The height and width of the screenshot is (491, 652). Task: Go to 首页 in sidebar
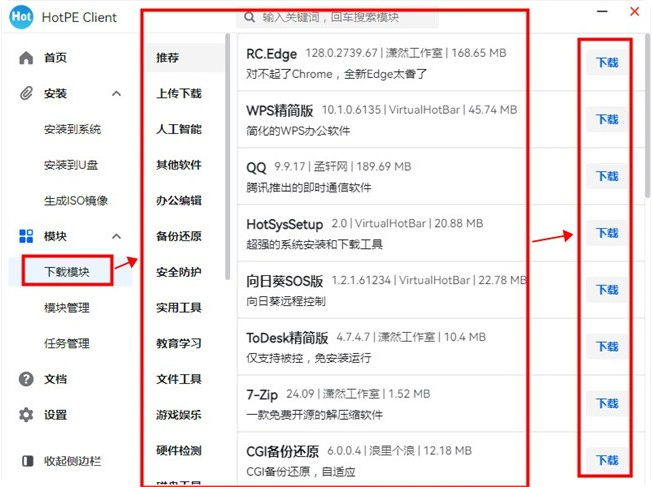pyautogui.click(x=55, y=57)
